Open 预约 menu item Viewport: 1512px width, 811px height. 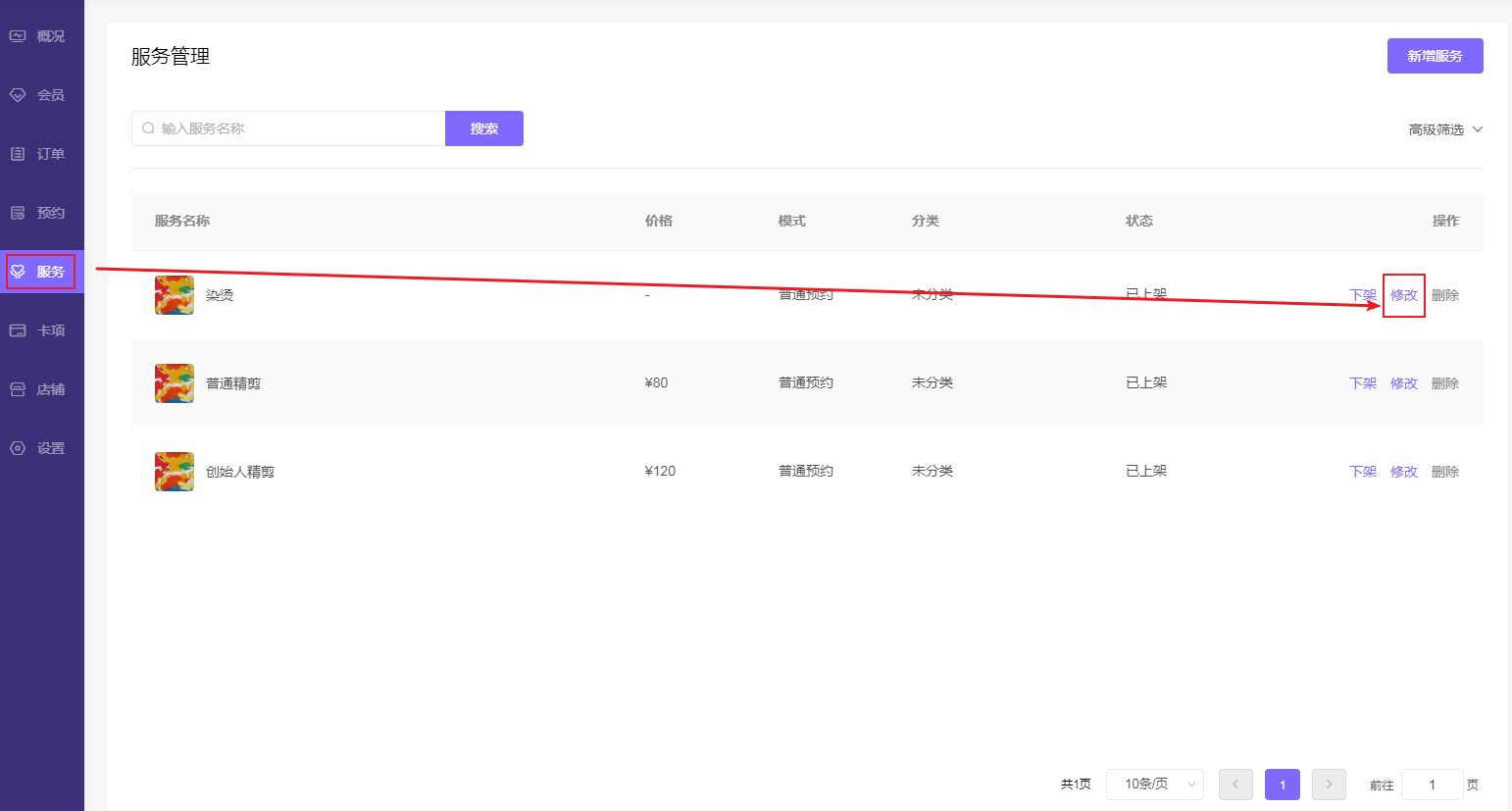[42, 213]
